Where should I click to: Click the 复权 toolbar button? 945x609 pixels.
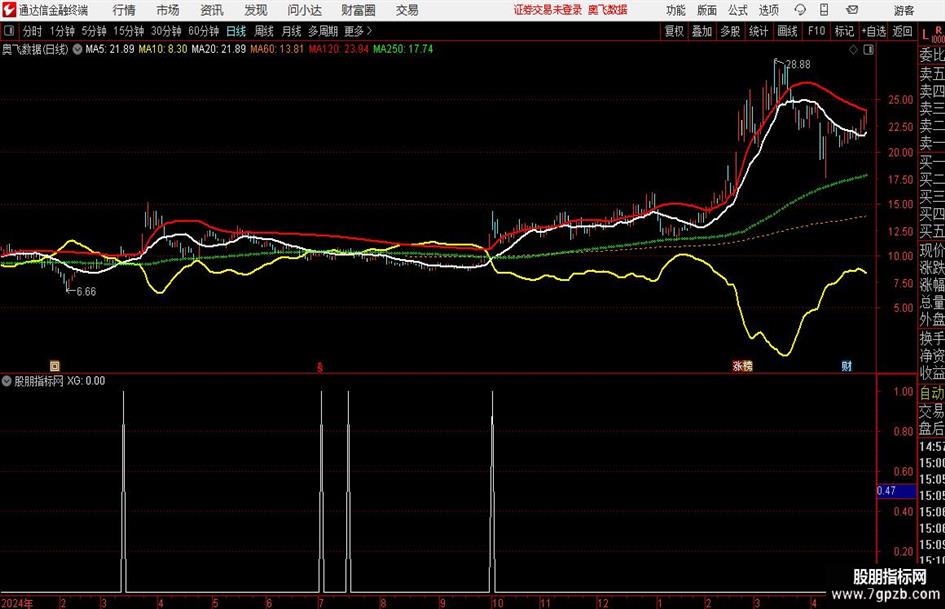(x=674, y=31)
